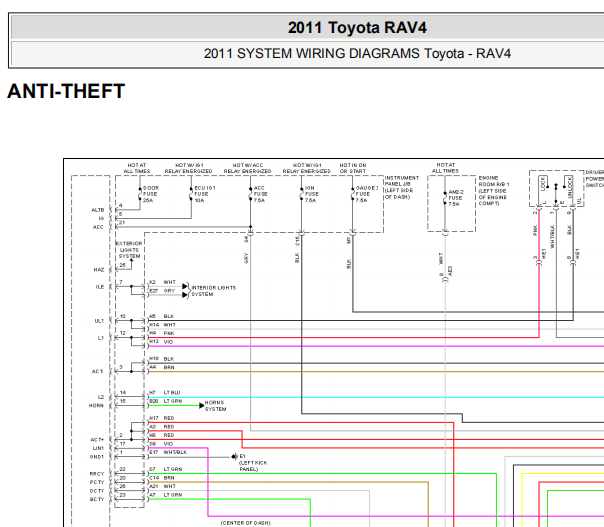Screen dimensions: 604x527
Task: Click the BCTY pin label
Action: (97, 499)
